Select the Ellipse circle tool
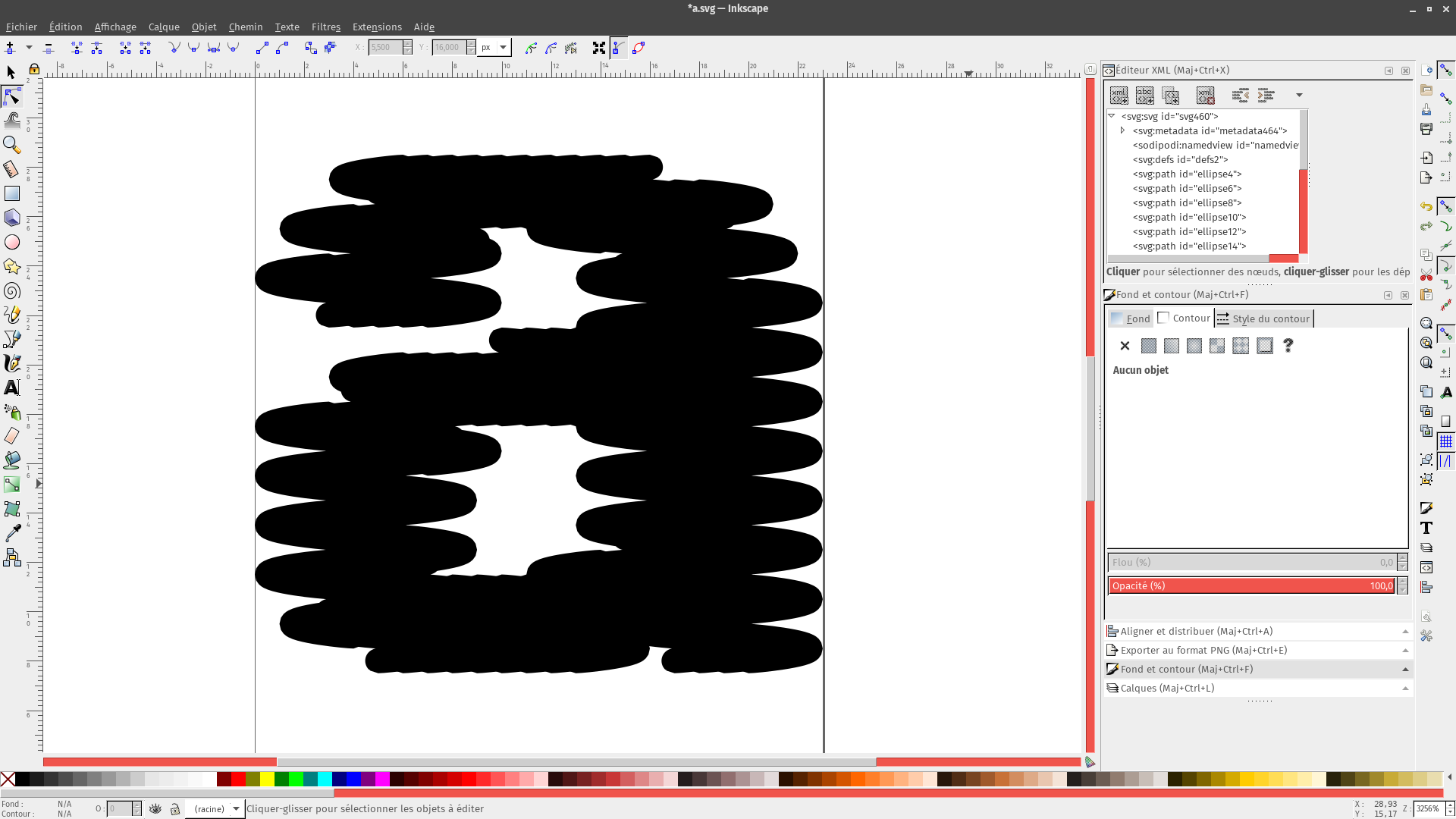This screenshot has height=819, width=1456. 12,243
